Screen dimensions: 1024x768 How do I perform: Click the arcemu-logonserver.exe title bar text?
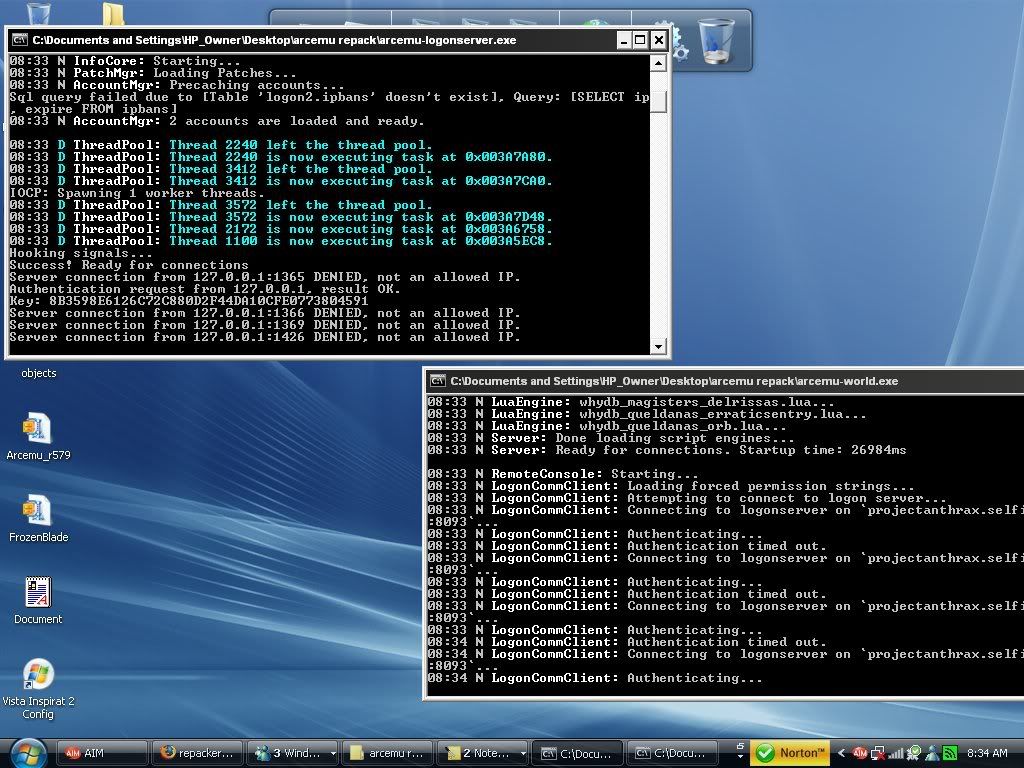(x=274, y=40)
